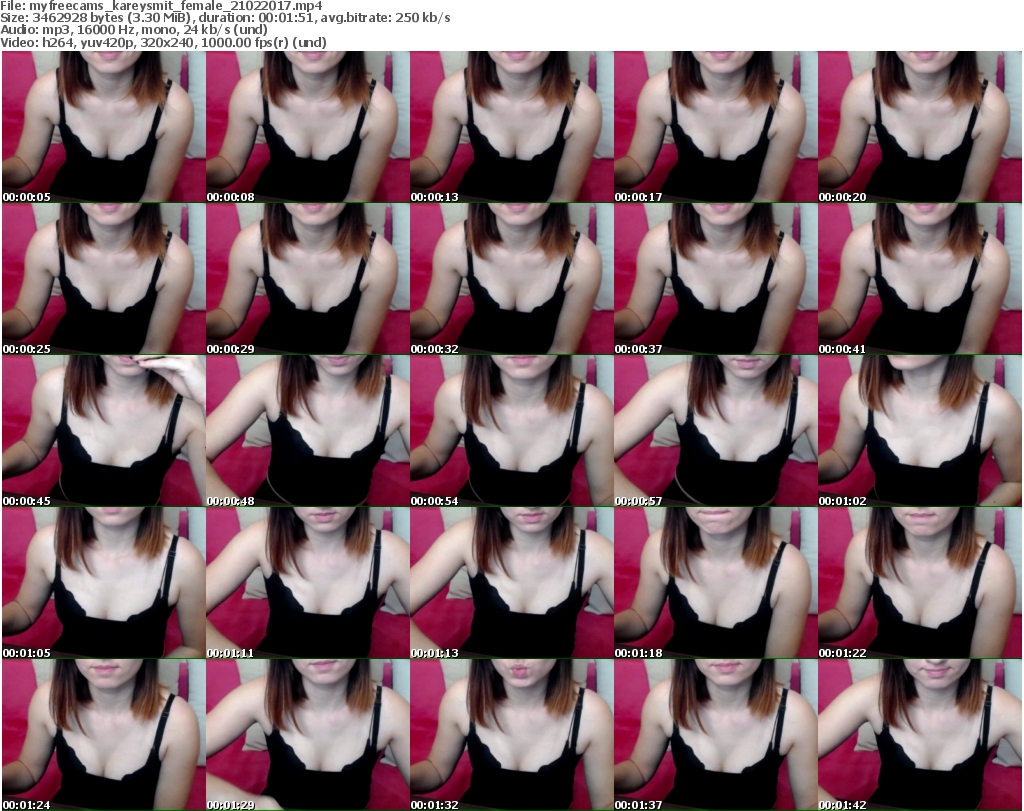Select the thumbnail stamped 00:00:08
Screen dimensions: 1024x811
click(308, 127)
